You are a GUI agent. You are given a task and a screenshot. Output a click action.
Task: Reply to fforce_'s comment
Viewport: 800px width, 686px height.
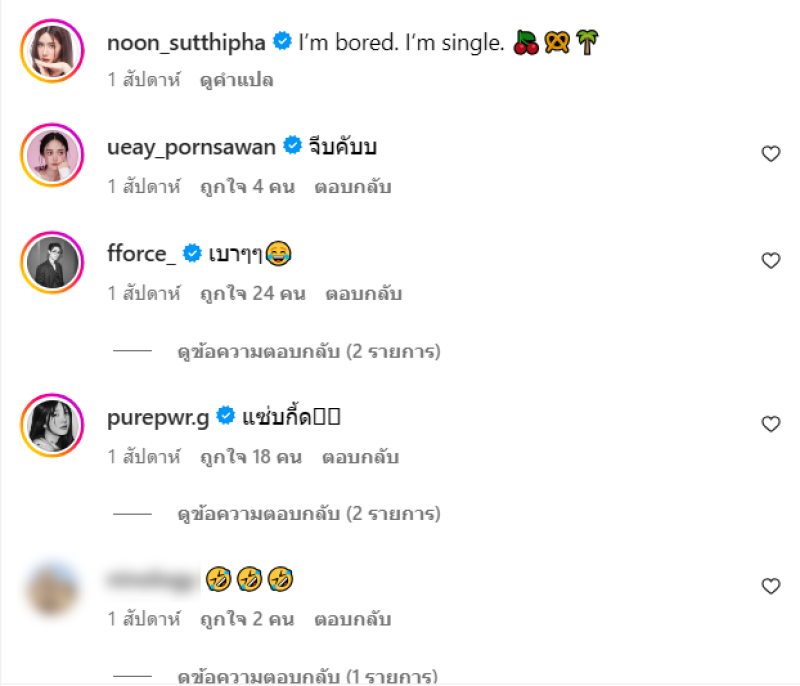[x=363, y=294]
